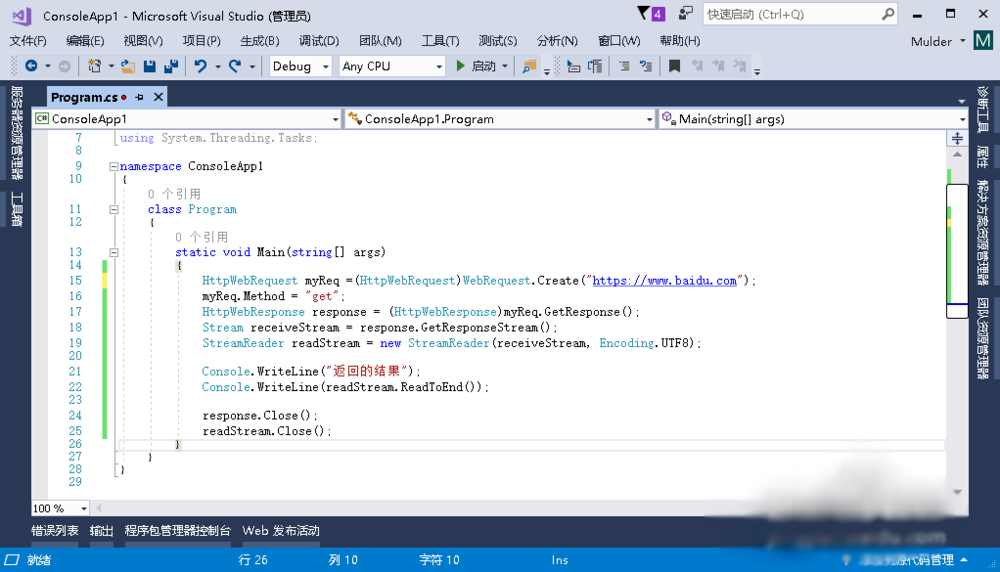The height and width of the screenshot is (572, 1000).
Task: Click the Save All toolbar icon
Action: [170, 66]
